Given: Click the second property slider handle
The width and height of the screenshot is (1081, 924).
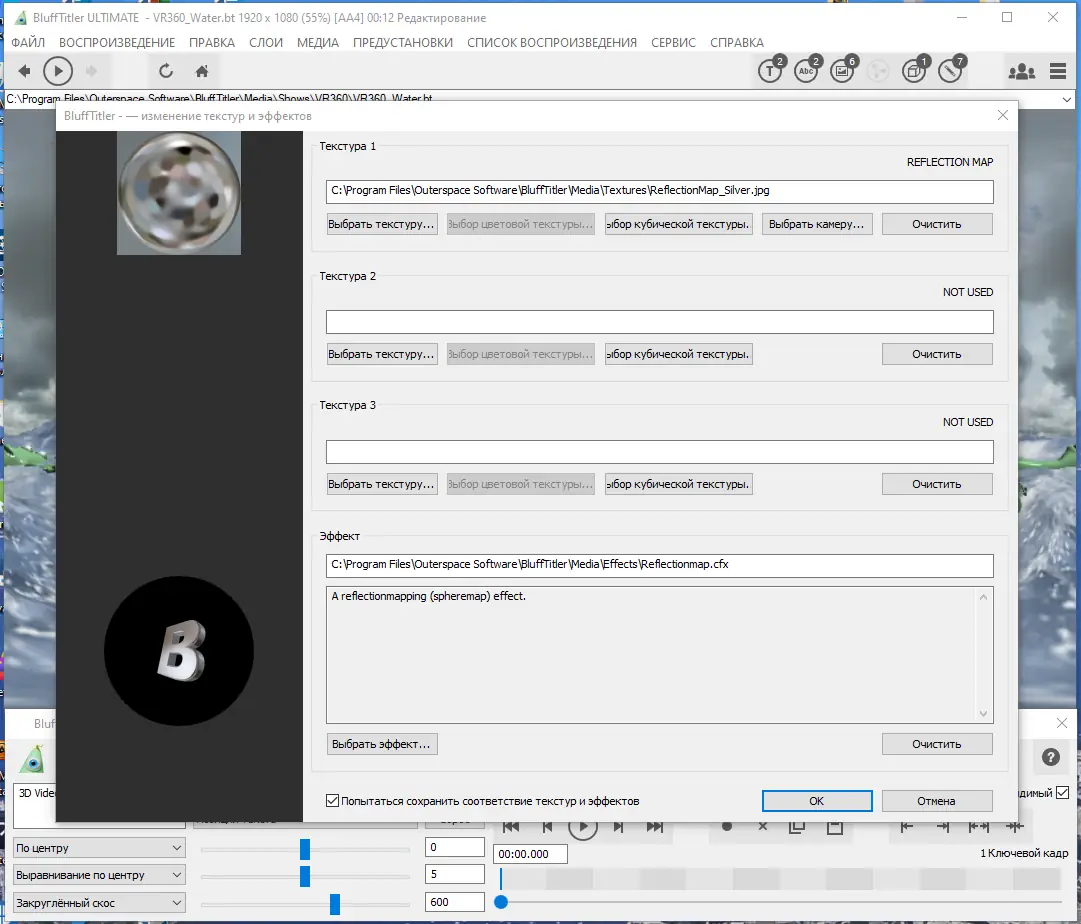Looking at the screenshot, I should click(x=305, y=876).
